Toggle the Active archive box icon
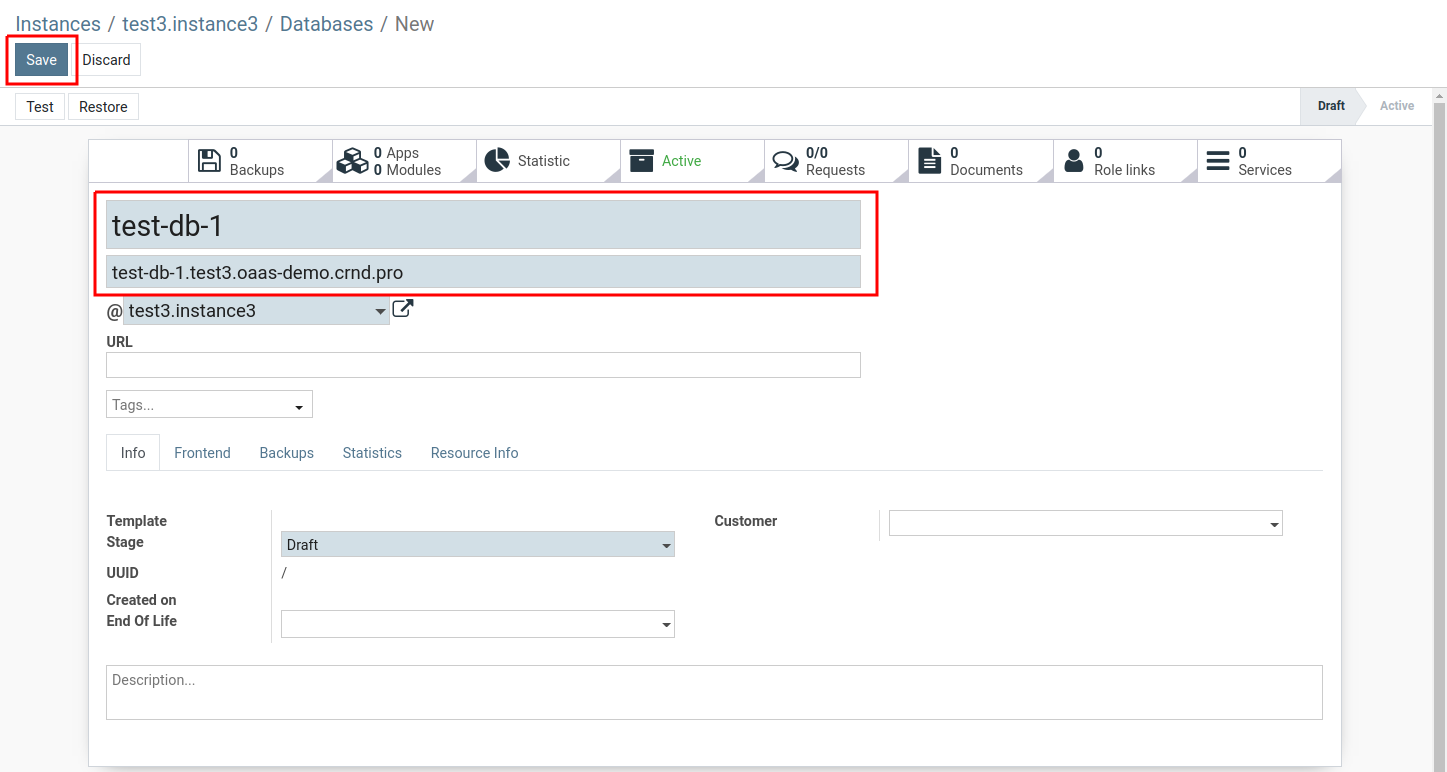The image size is (1447, 772). point(641,161)
